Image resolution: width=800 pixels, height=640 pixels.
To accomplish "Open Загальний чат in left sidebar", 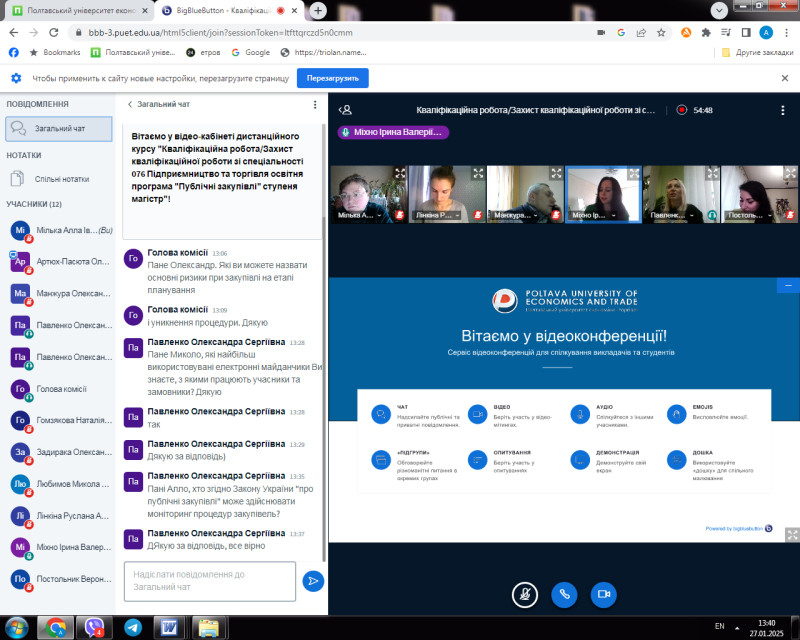I will coord(60,128).
